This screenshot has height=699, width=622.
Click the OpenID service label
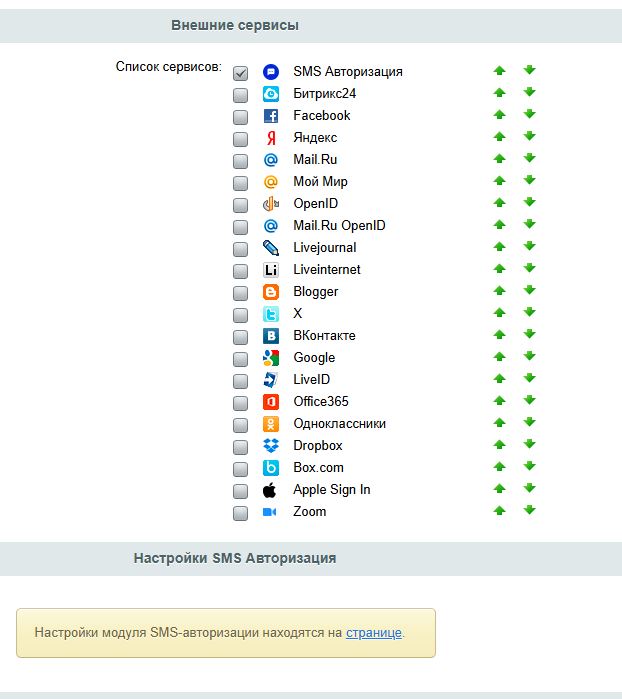click(315, 204)
